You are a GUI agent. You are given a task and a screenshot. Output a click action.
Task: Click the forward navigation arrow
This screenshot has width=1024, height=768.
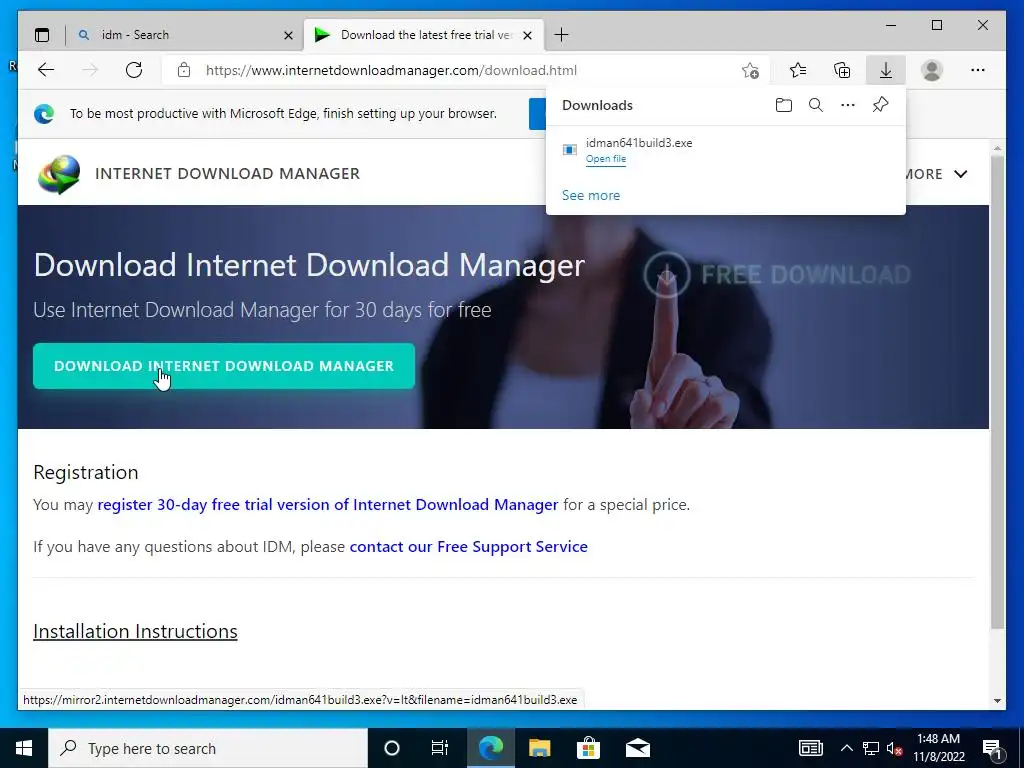click(x=90, y=70)
